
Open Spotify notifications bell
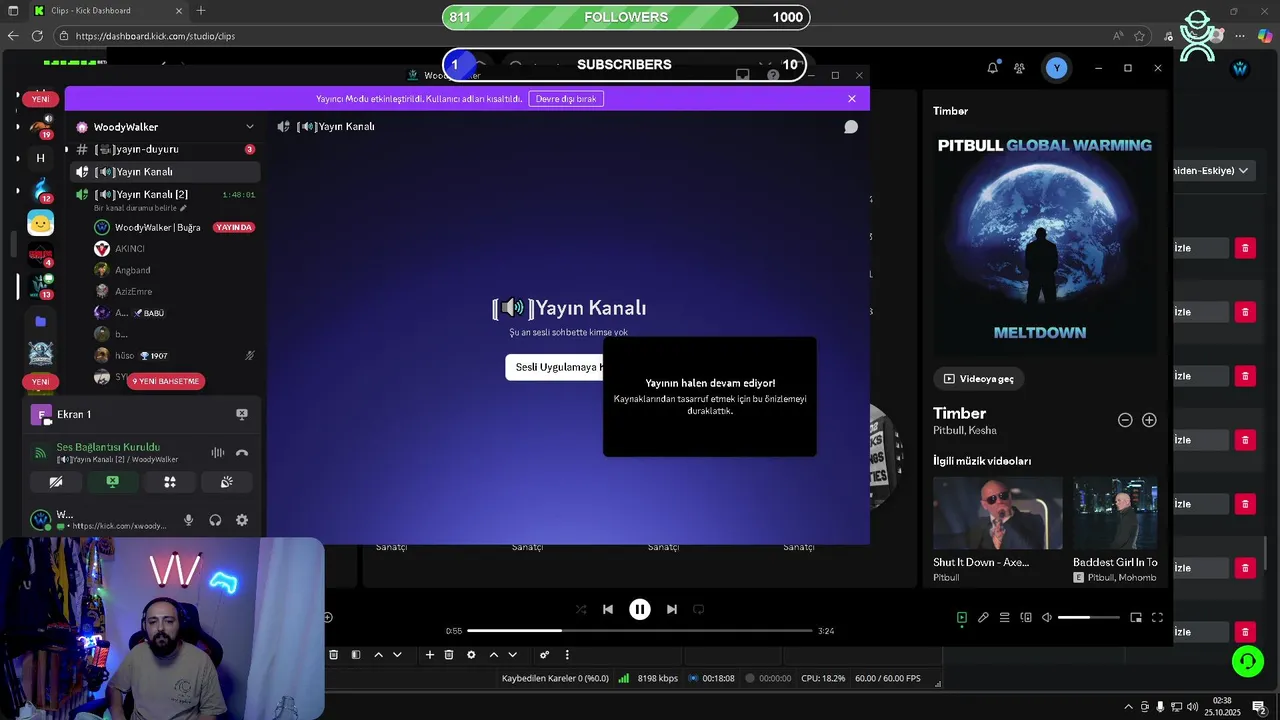[x=993, y=68]
